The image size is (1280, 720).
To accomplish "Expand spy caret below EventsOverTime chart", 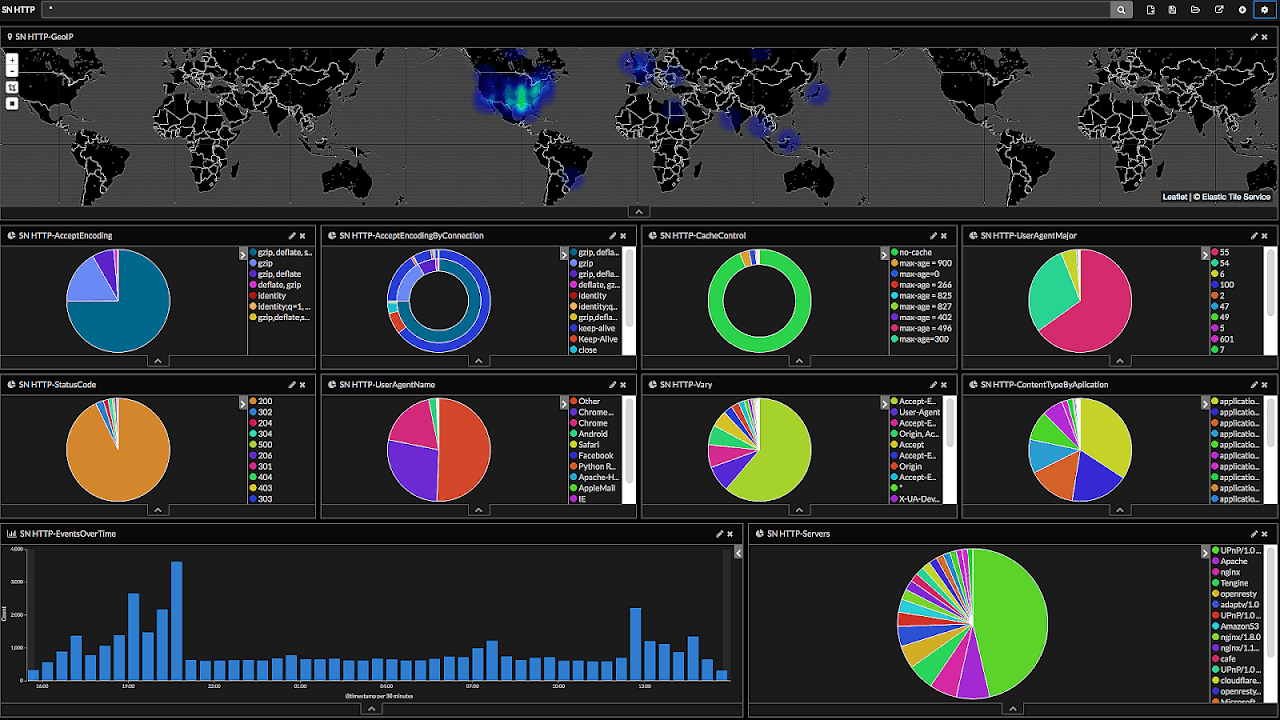I will coord(371,708).
